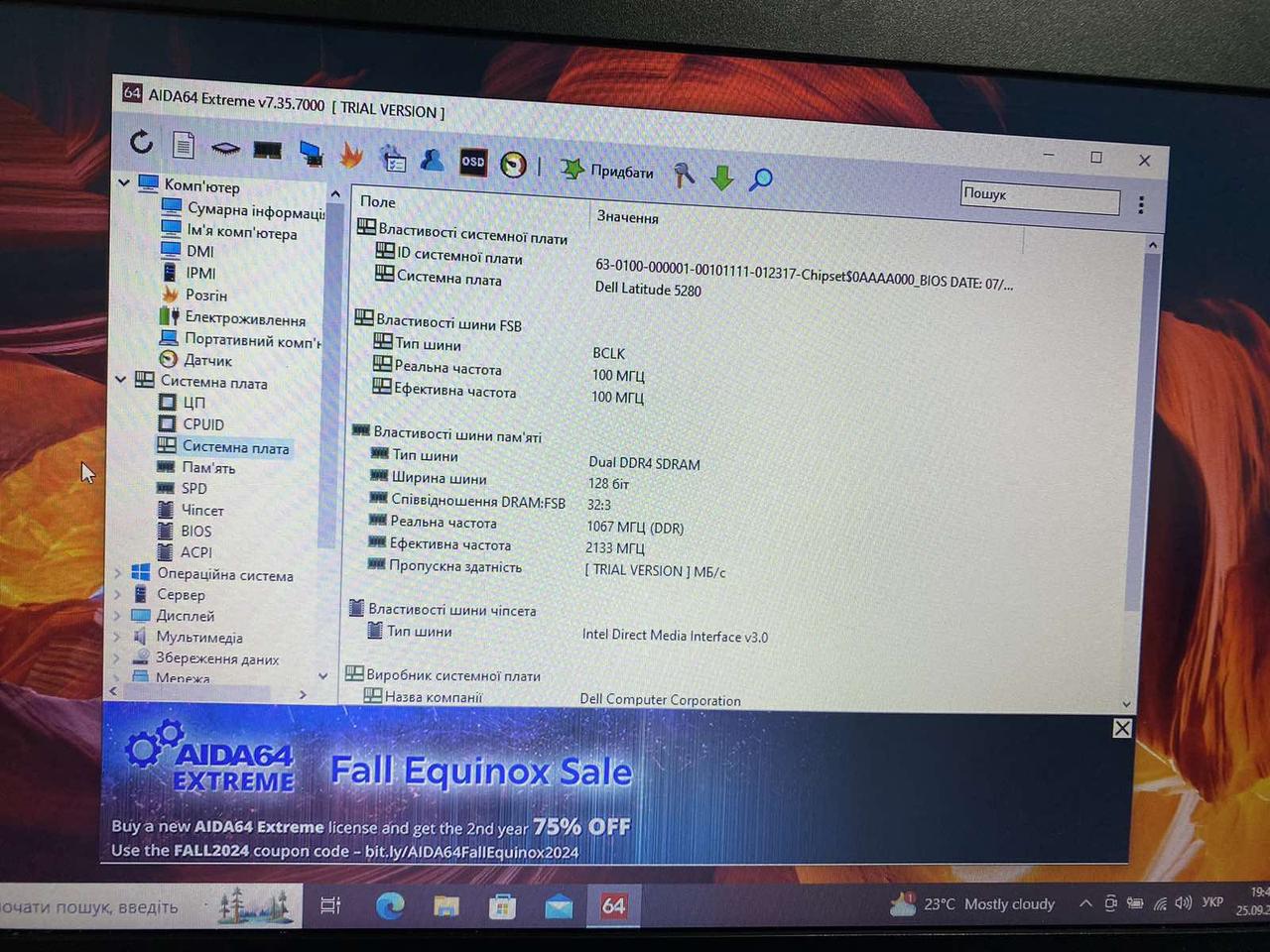1270x952 pixels.
Task: Open the Чіпсет tree item
Action: coord(190,510)
